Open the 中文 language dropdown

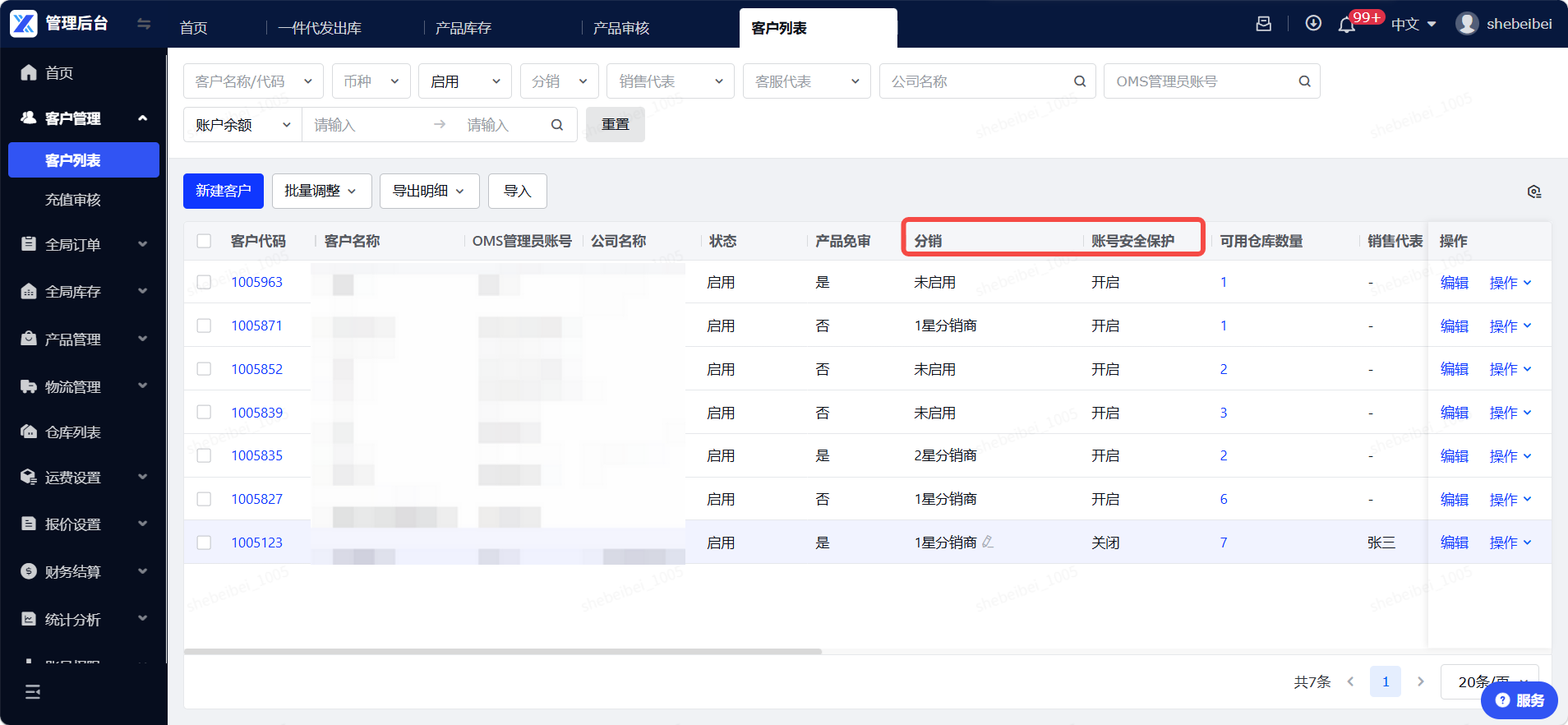point(1414,24)
